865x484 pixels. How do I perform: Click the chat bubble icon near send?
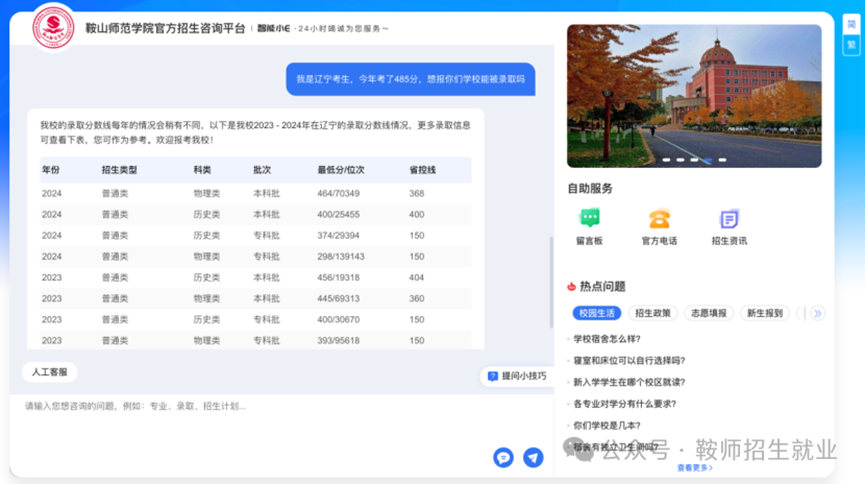point(503,457)
